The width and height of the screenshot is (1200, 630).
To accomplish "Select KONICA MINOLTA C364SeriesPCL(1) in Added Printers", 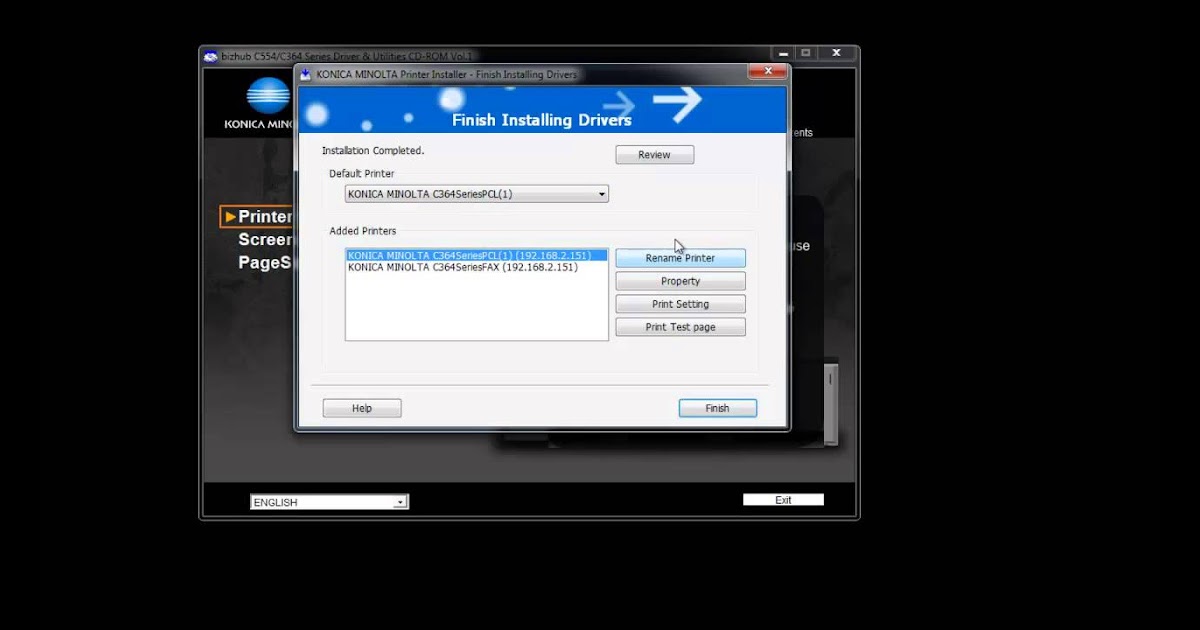I will point(476,256).
